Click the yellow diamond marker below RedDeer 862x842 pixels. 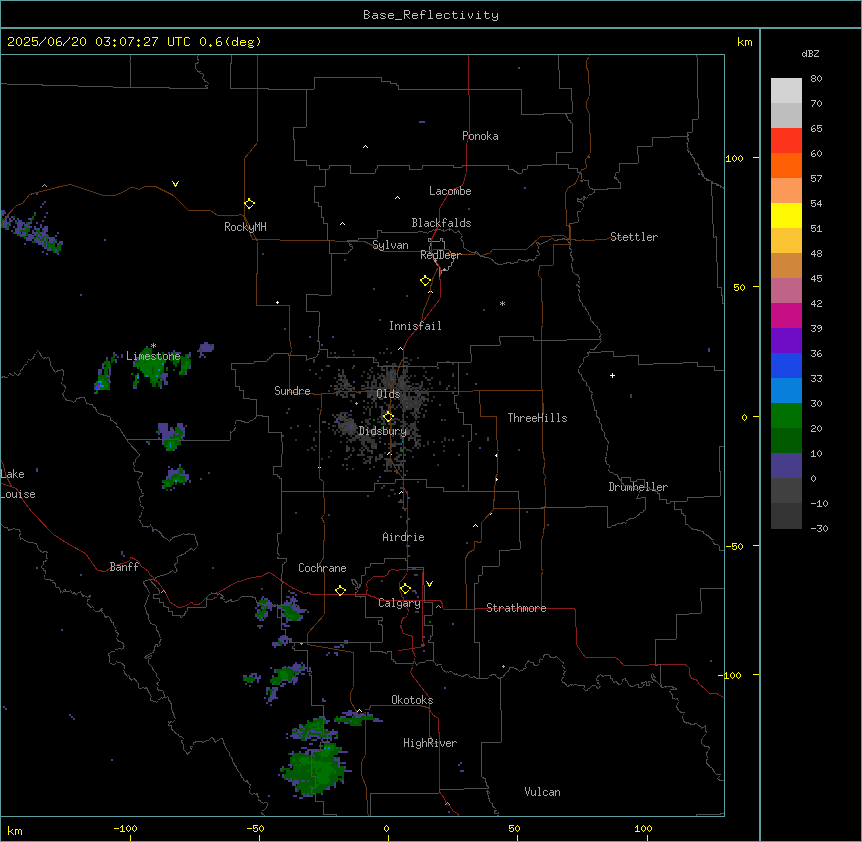(425, 281)
